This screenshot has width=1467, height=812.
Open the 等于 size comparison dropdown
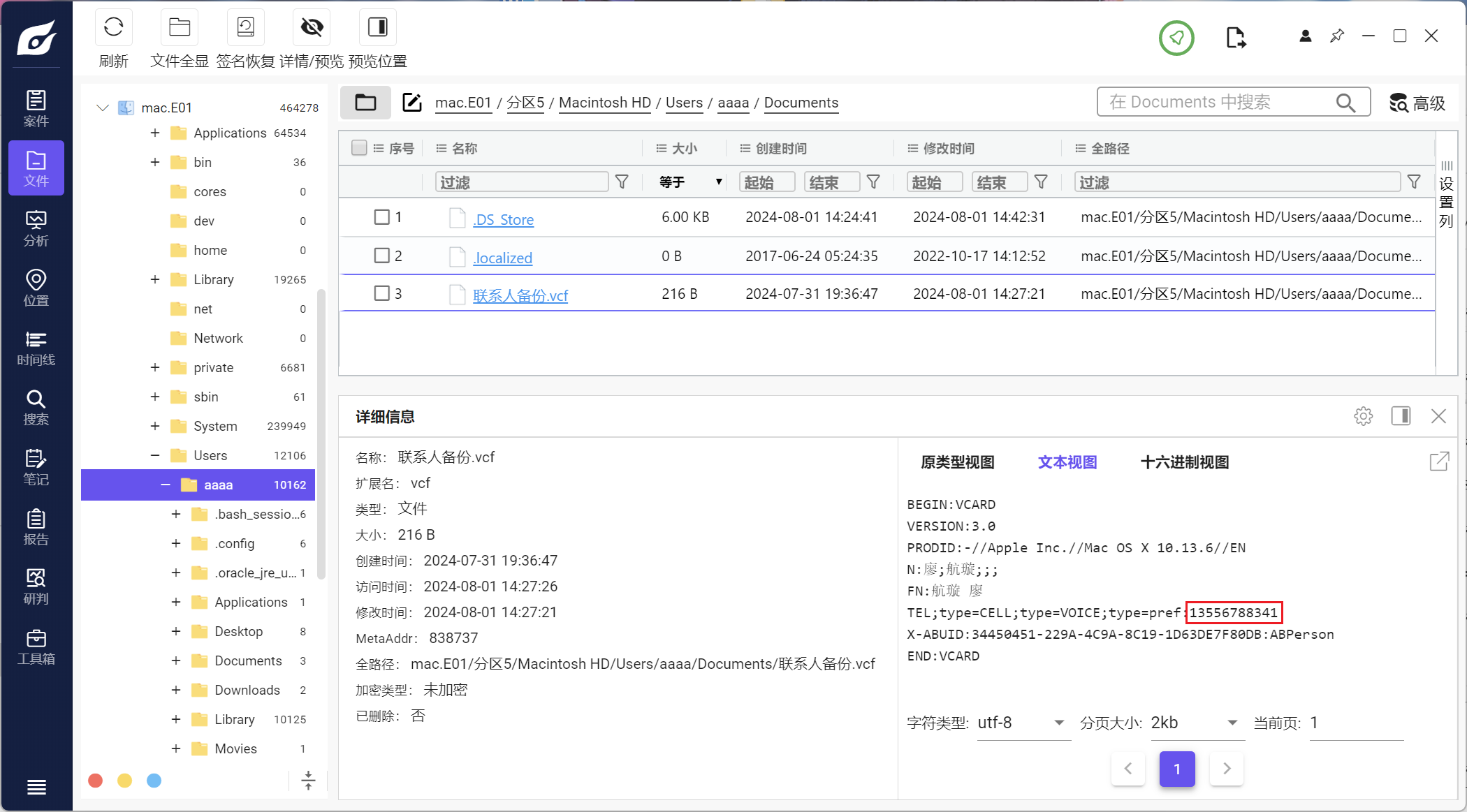[x=690, y=182]
